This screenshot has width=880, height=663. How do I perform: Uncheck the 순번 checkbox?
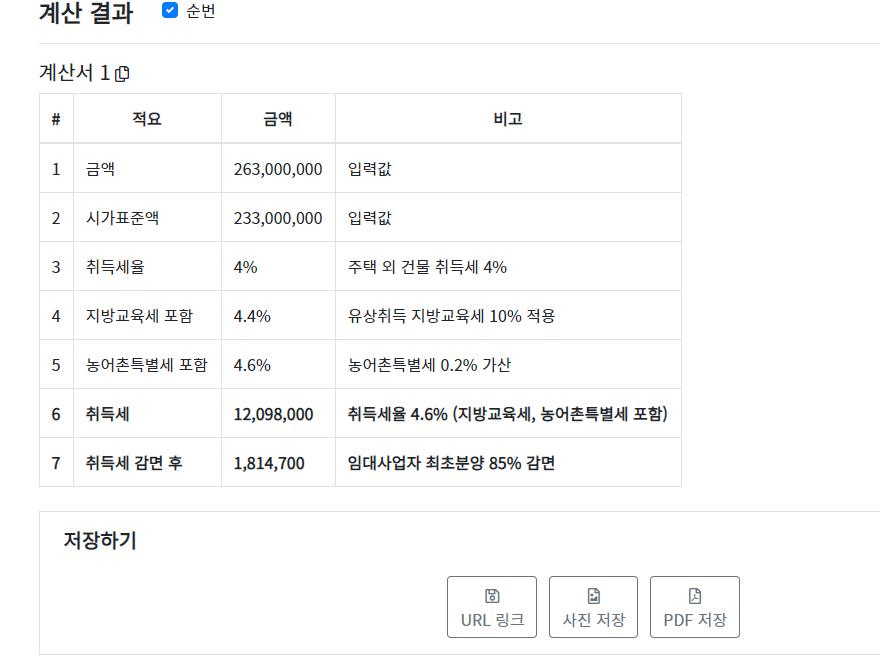pos(169,10)
